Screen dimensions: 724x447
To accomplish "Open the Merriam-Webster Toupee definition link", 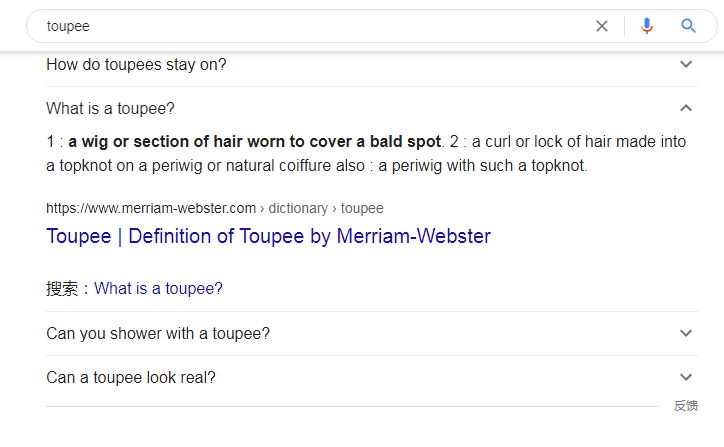I will pyautogui.click(x=268, y=236).
